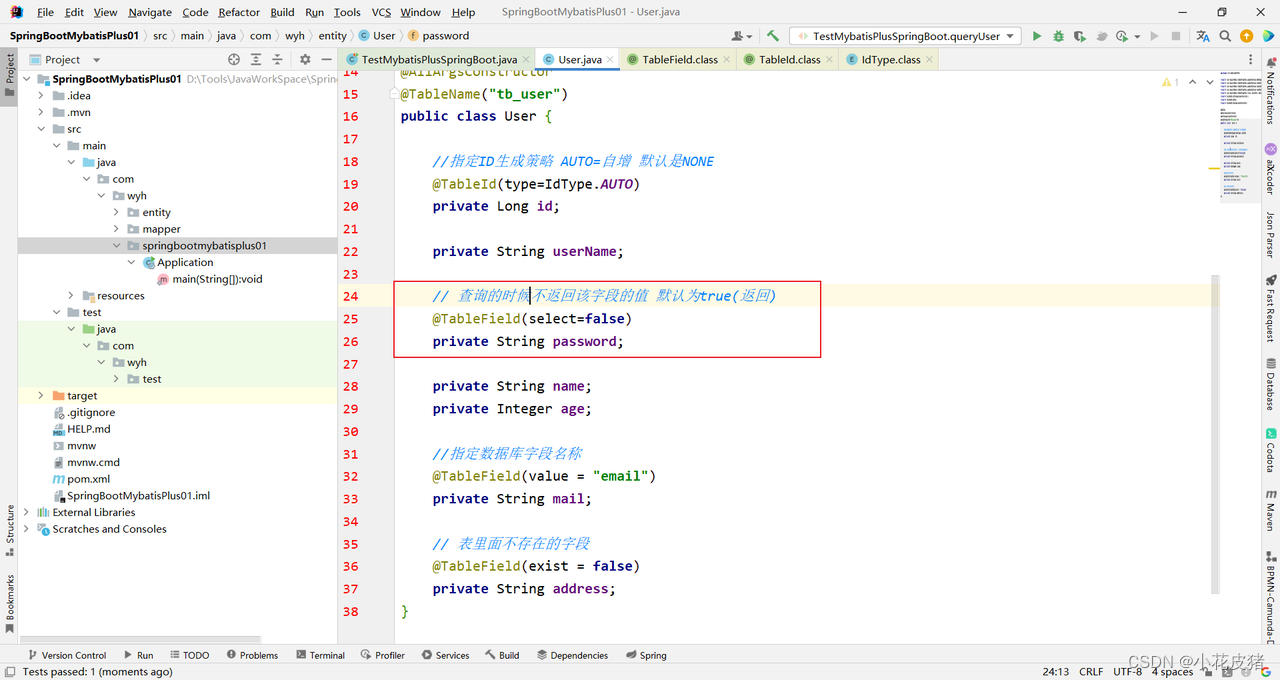Viewport: 1280px width, 680px height.
Task: Expand External Libraries node
Action: pos(26,513)
